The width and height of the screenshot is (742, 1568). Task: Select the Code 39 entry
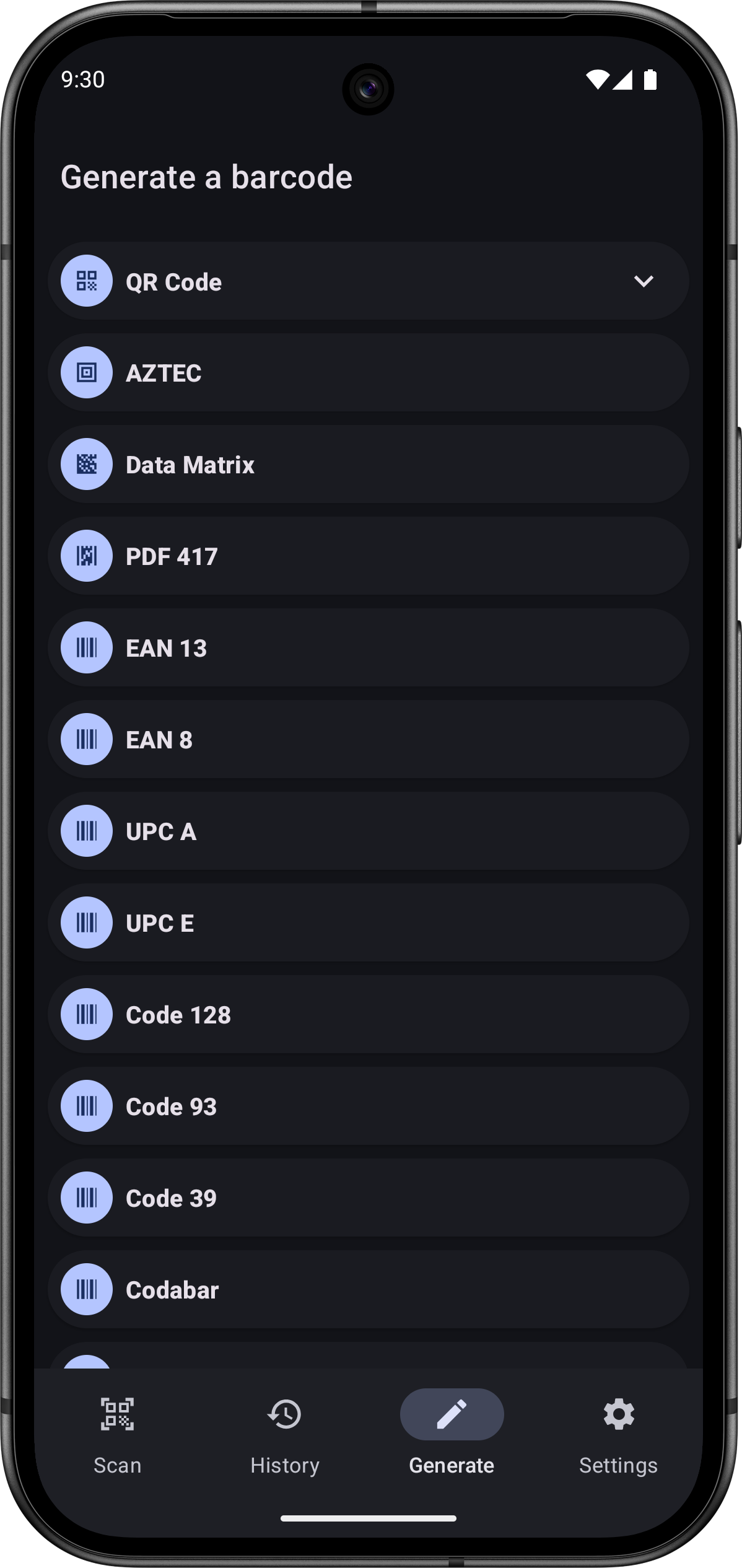pyautogui.click(x=368, y=1198)
